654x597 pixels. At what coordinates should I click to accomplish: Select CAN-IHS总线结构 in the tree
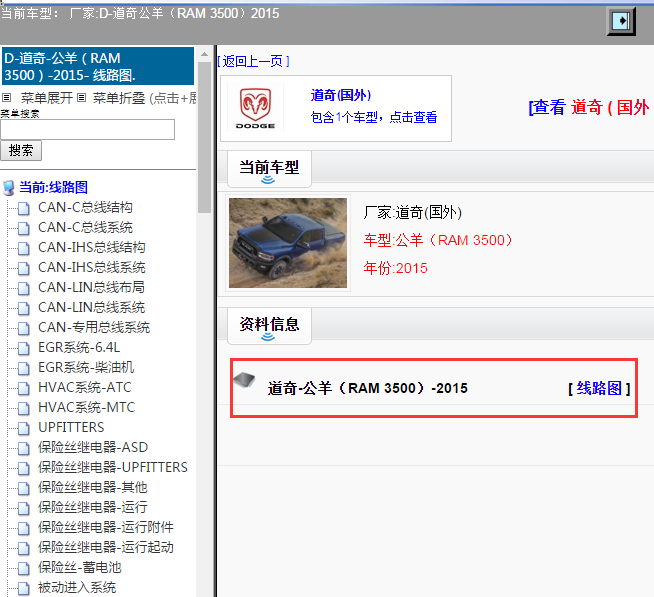[92, 247]
